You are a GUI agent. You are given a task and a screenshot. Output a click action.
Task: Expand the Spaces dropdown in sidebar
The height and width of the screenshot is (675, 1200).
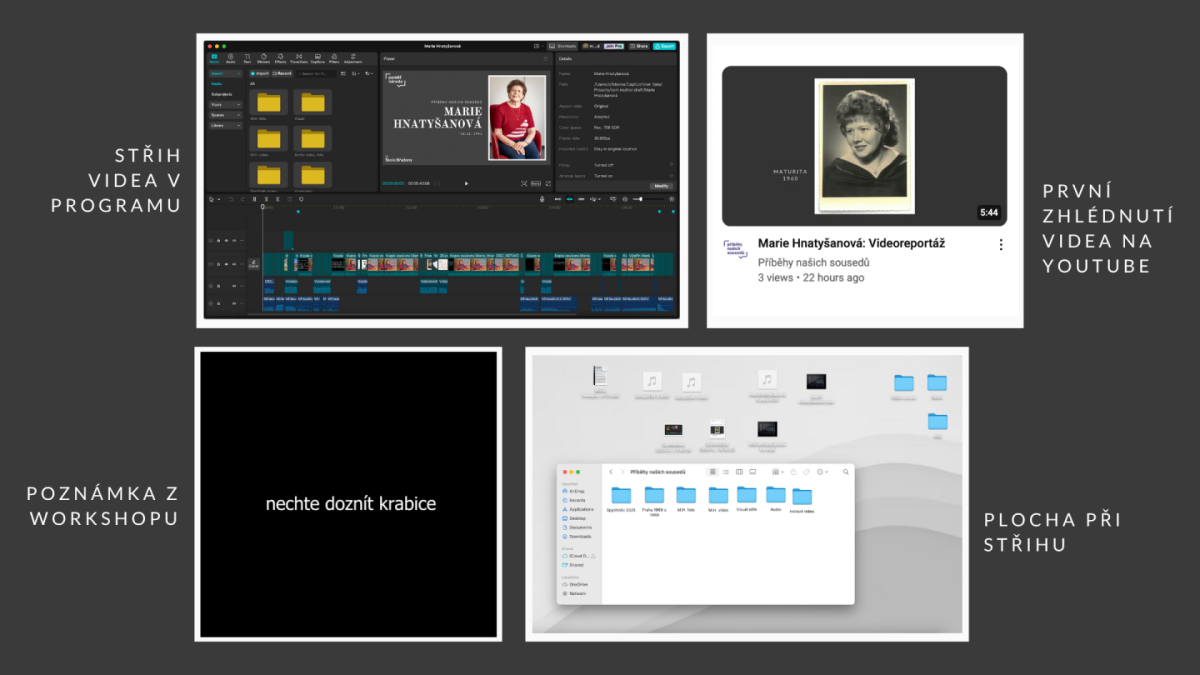225,115
